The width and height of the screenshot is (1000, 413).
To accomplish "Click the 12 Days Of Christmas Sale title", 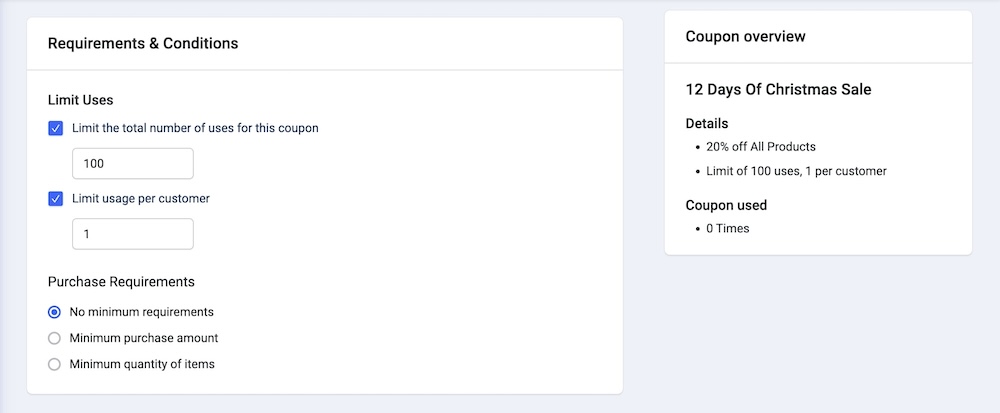I will [x=778, y=90].
